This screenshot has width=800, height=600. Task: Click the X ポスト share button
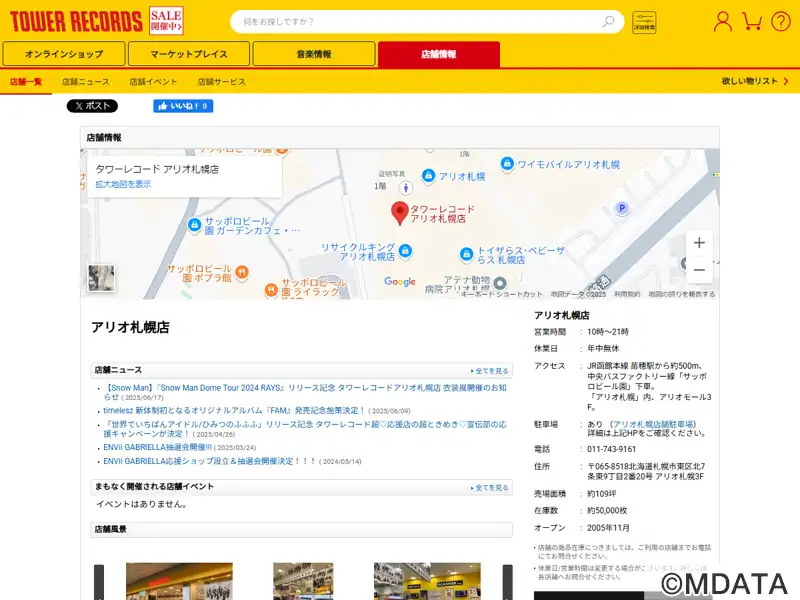[x=92, y=106]
